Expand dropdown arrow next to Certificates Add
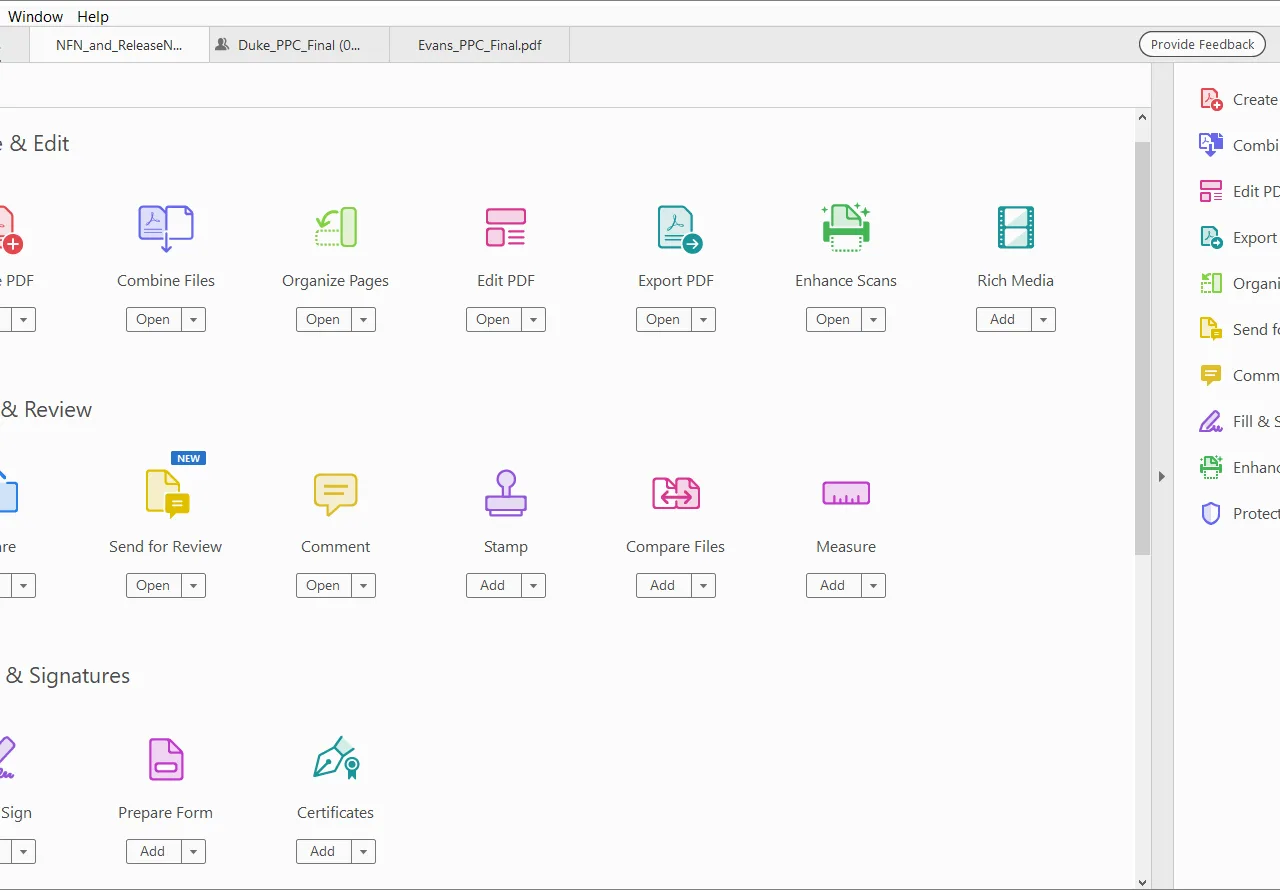This screenshot has height=890, width=1280. (x=364, y=852)
